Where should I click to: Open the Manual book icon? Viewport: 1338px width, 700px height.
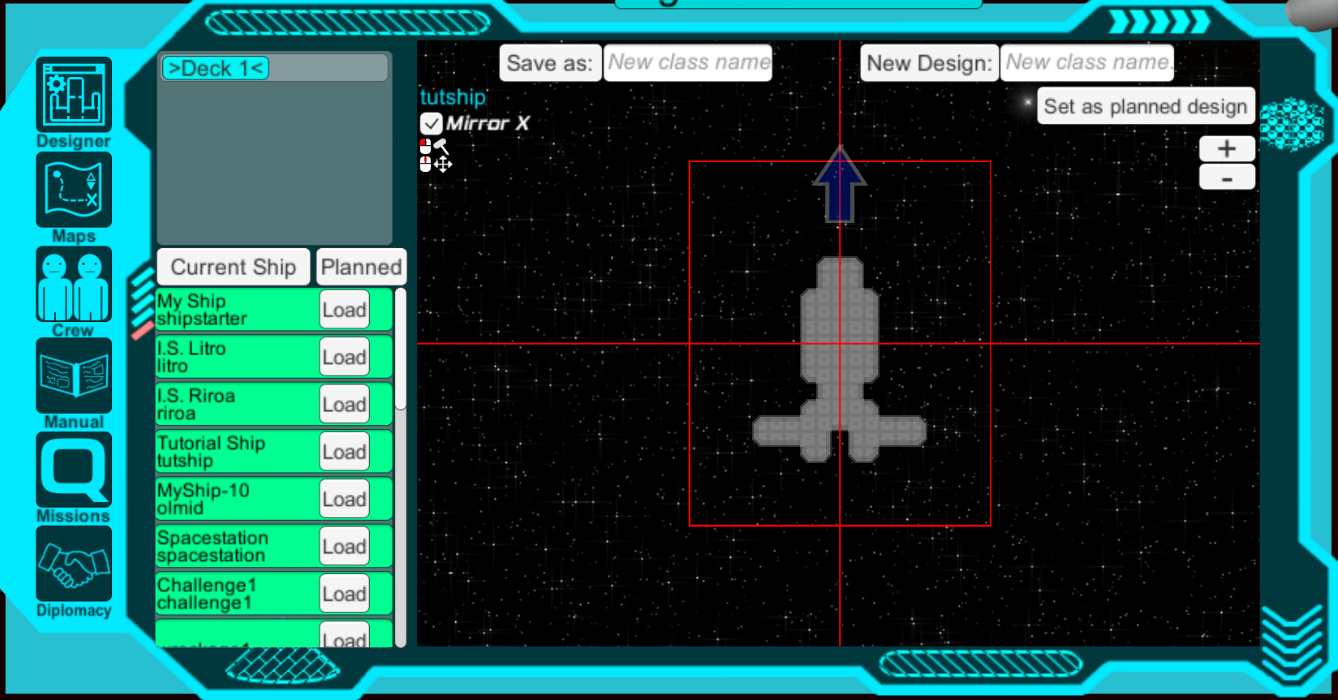(74, 376)
